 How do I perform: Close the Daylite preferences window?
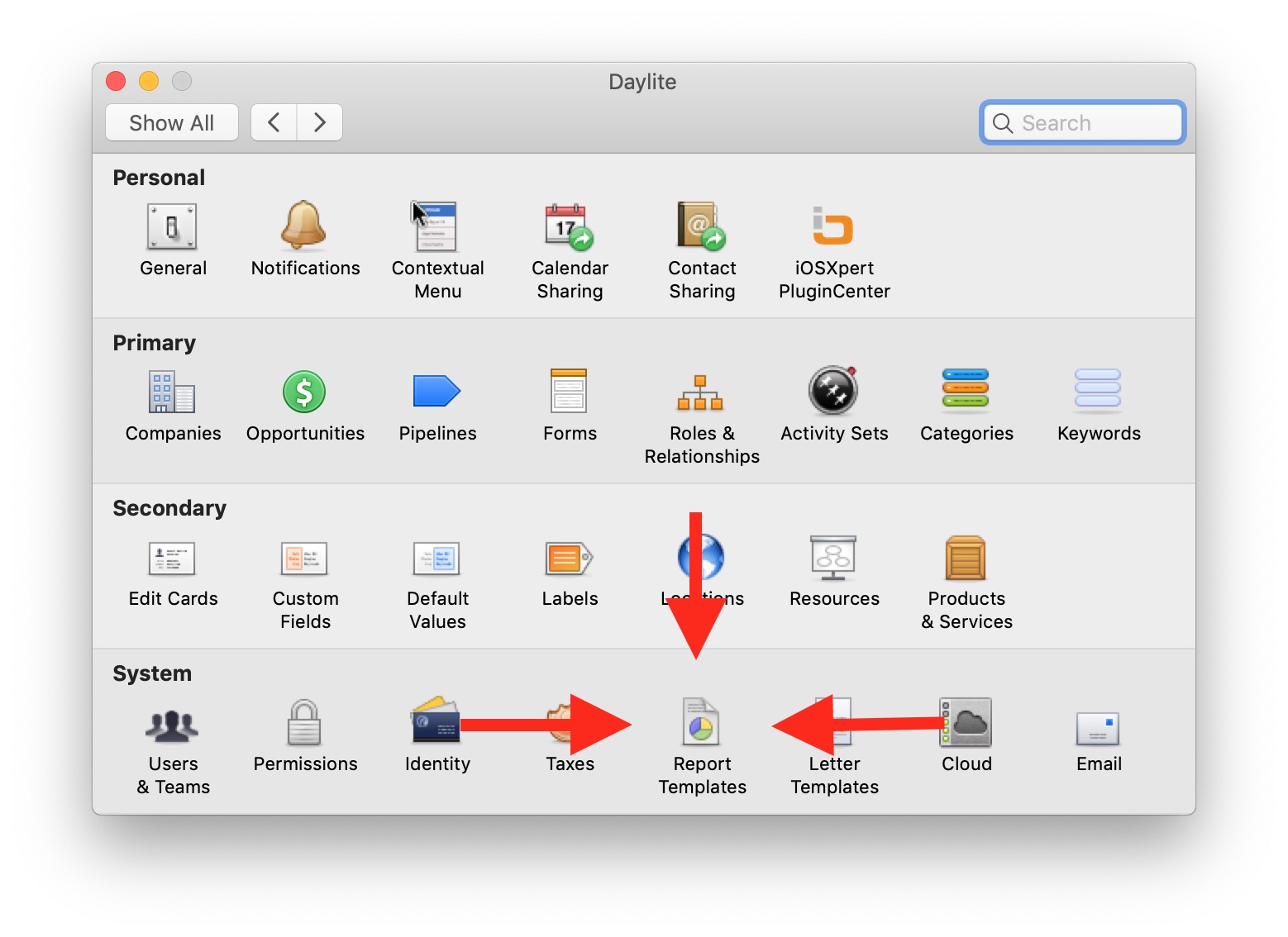[116, 81]
